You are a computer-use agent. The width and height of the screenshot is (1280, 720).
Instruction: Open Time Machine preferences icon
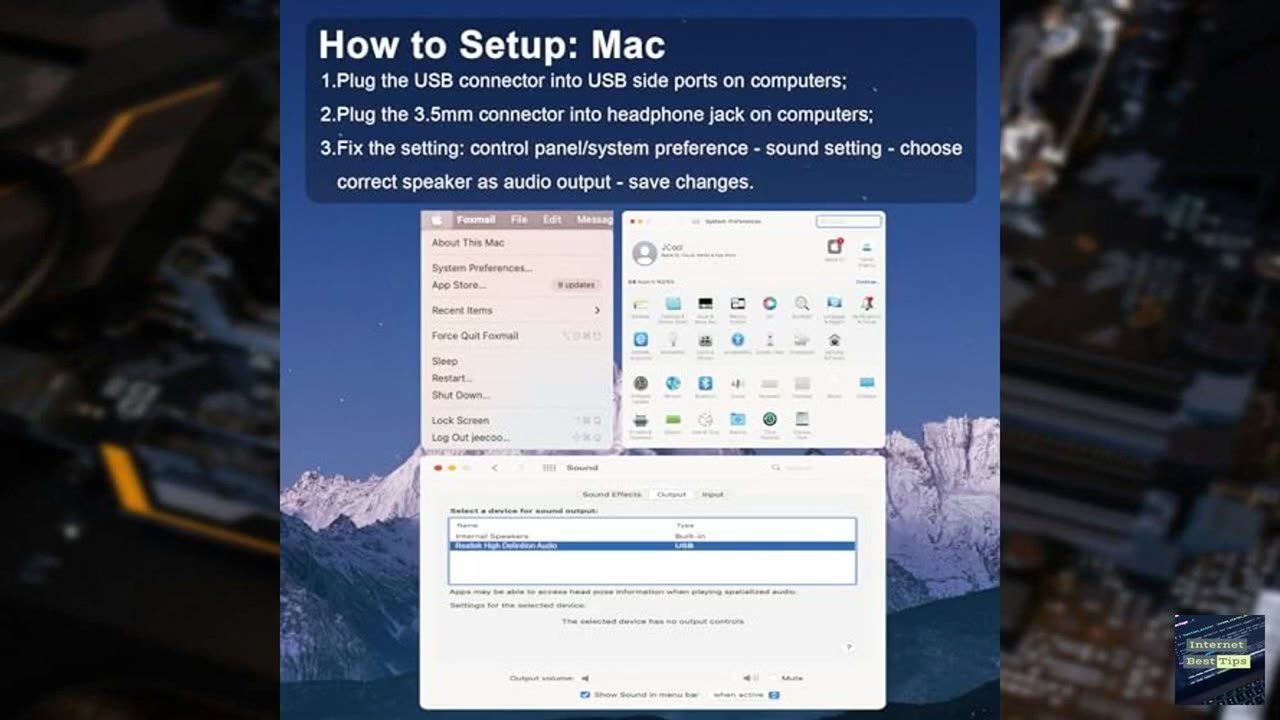[x=770, y=419]
